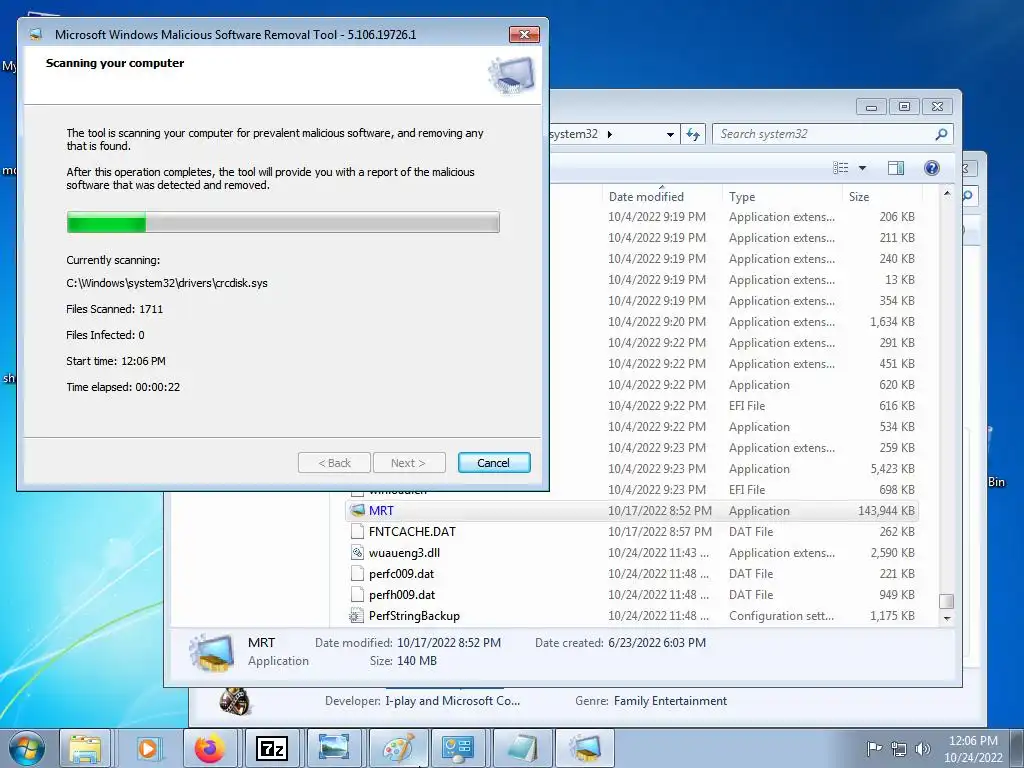Select the perfh009.dat file
The height and width of the screenshot is (768, 1024).
coord(632,594)
